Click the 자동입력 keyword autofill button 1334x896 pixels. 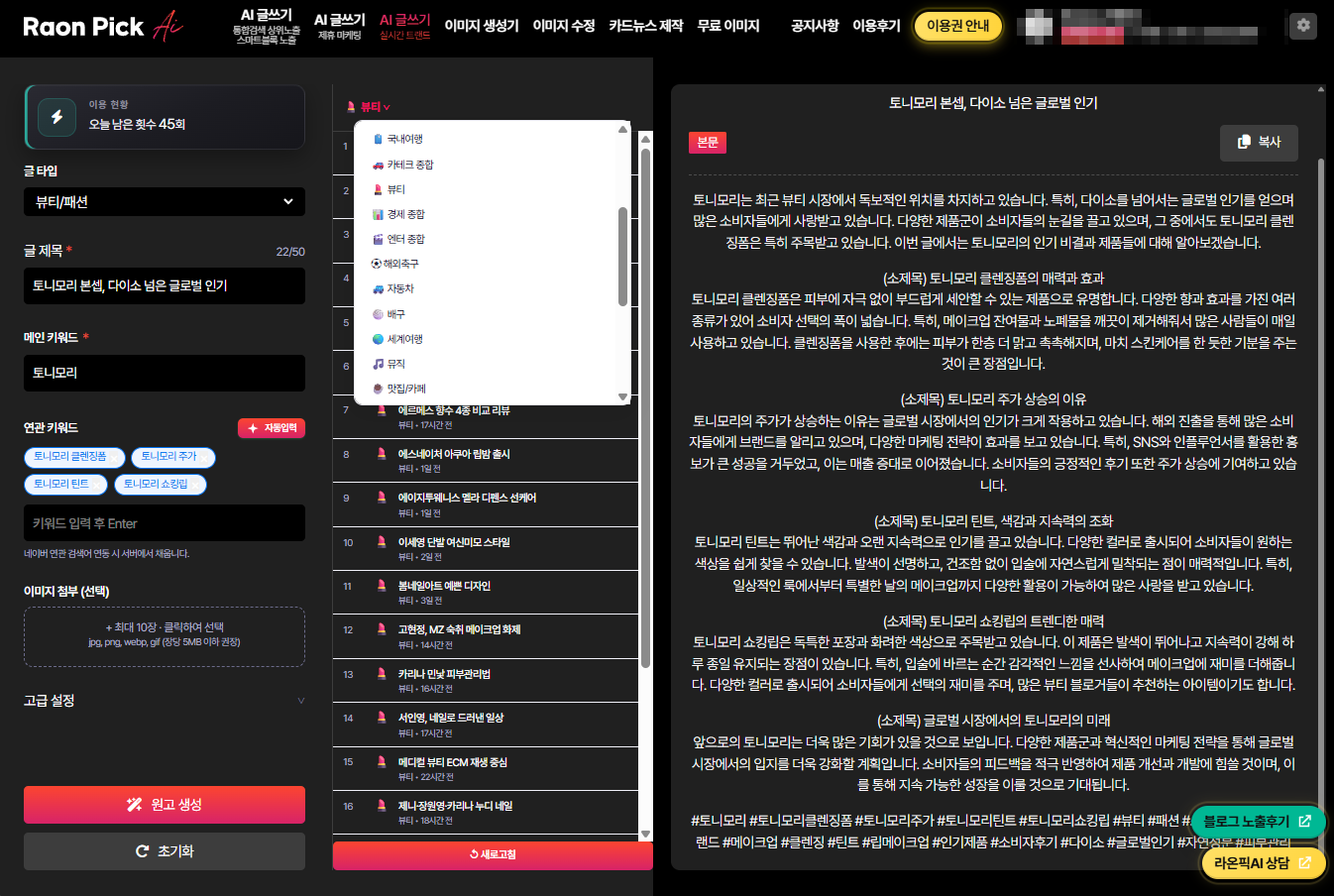click(272, 428)
